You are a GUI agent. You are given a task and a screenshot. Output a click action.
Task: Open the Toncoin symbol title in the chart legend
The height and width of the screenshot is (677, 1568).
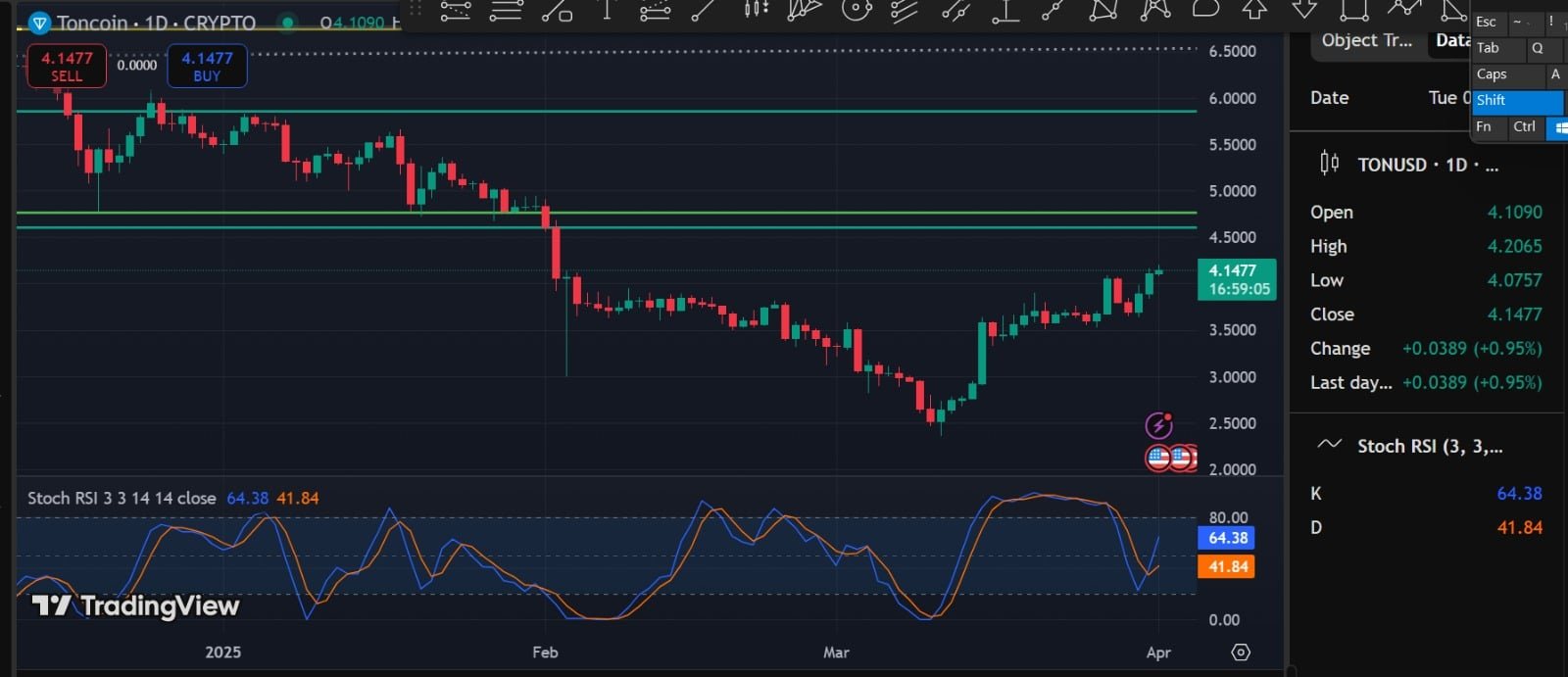(x=156, y=23)
